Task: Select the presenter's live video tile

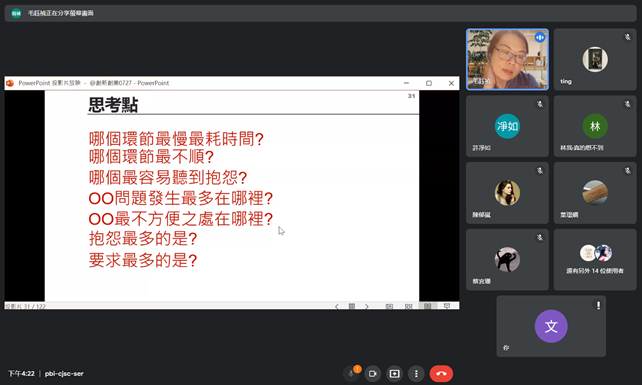Action: pyautogui.click(x=507, y=59)
